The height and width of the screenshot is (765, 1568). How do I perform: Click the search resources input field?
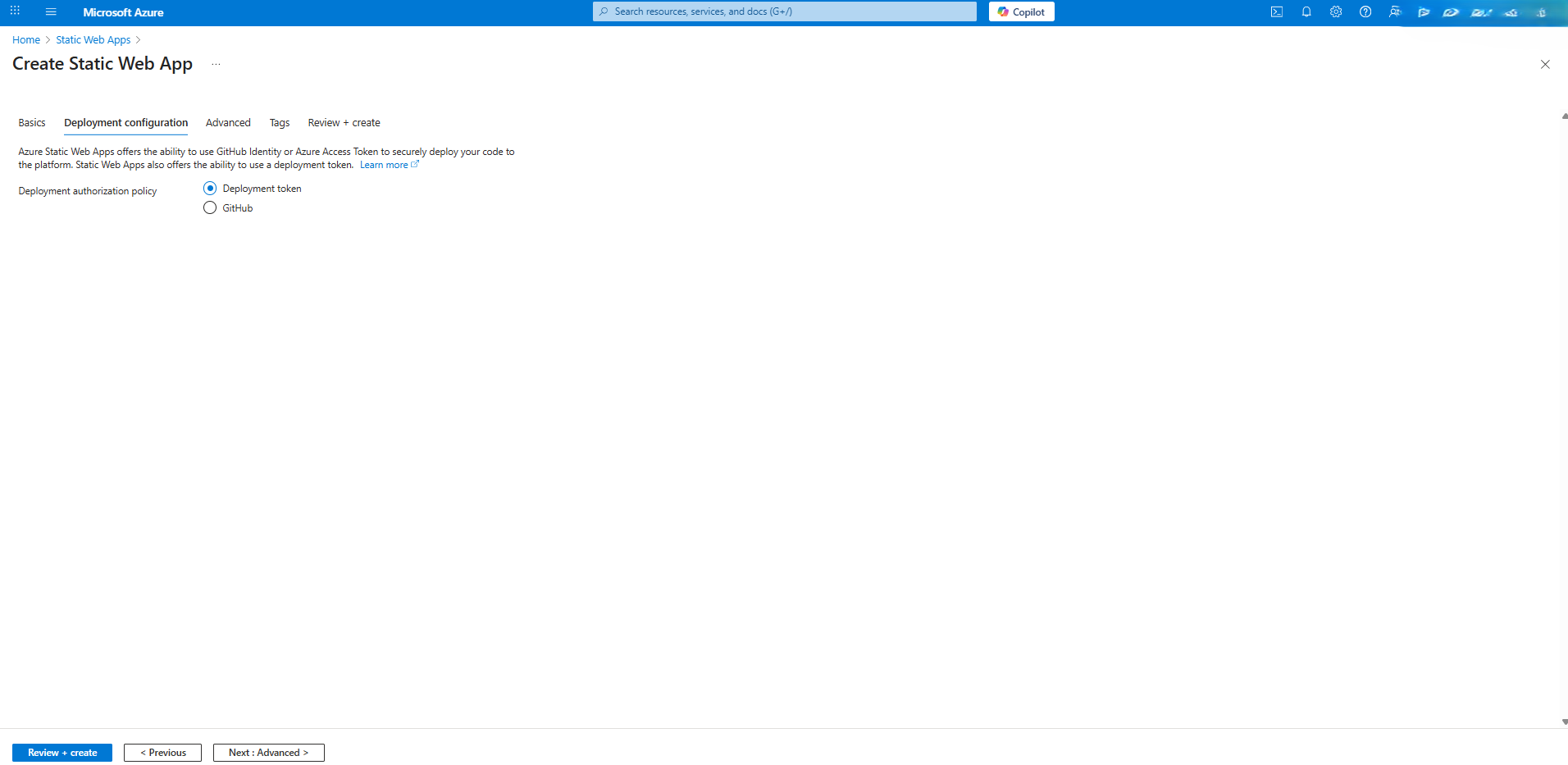784,11
